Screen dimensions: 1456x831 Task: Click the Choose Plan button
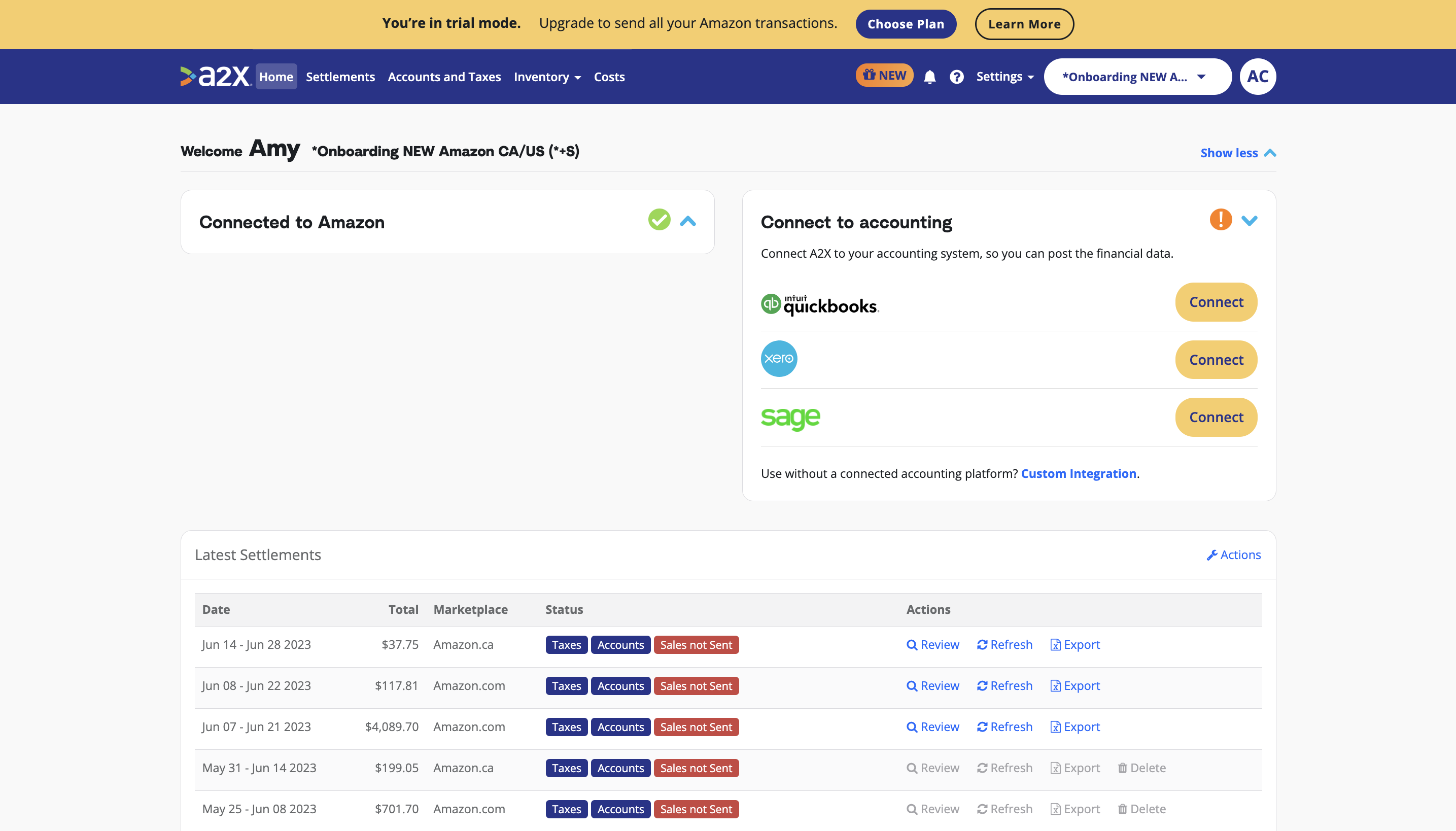tap(906, 24)
